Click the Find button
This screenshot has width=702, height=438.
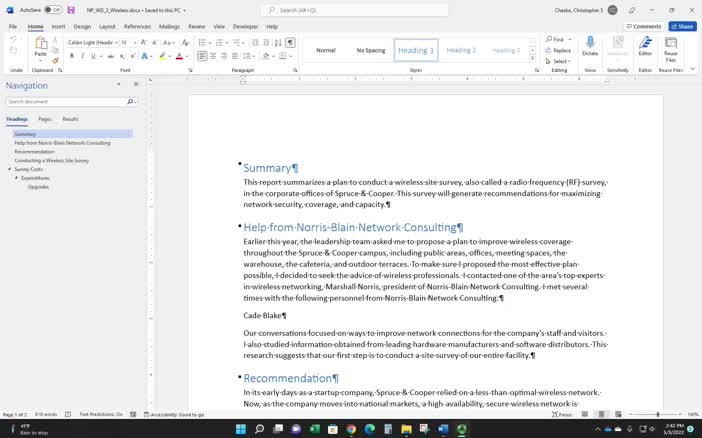point(555,39)
